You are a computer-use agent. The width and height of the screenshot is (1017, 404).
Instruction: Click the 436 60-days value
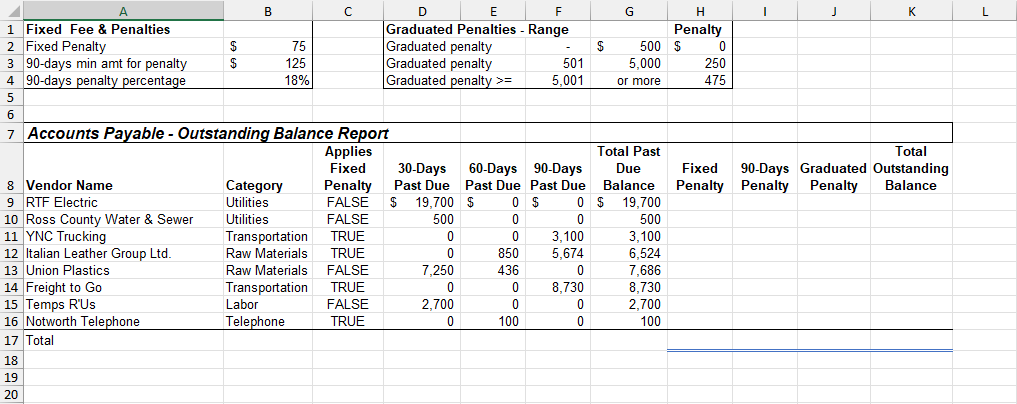pos(493,270)
